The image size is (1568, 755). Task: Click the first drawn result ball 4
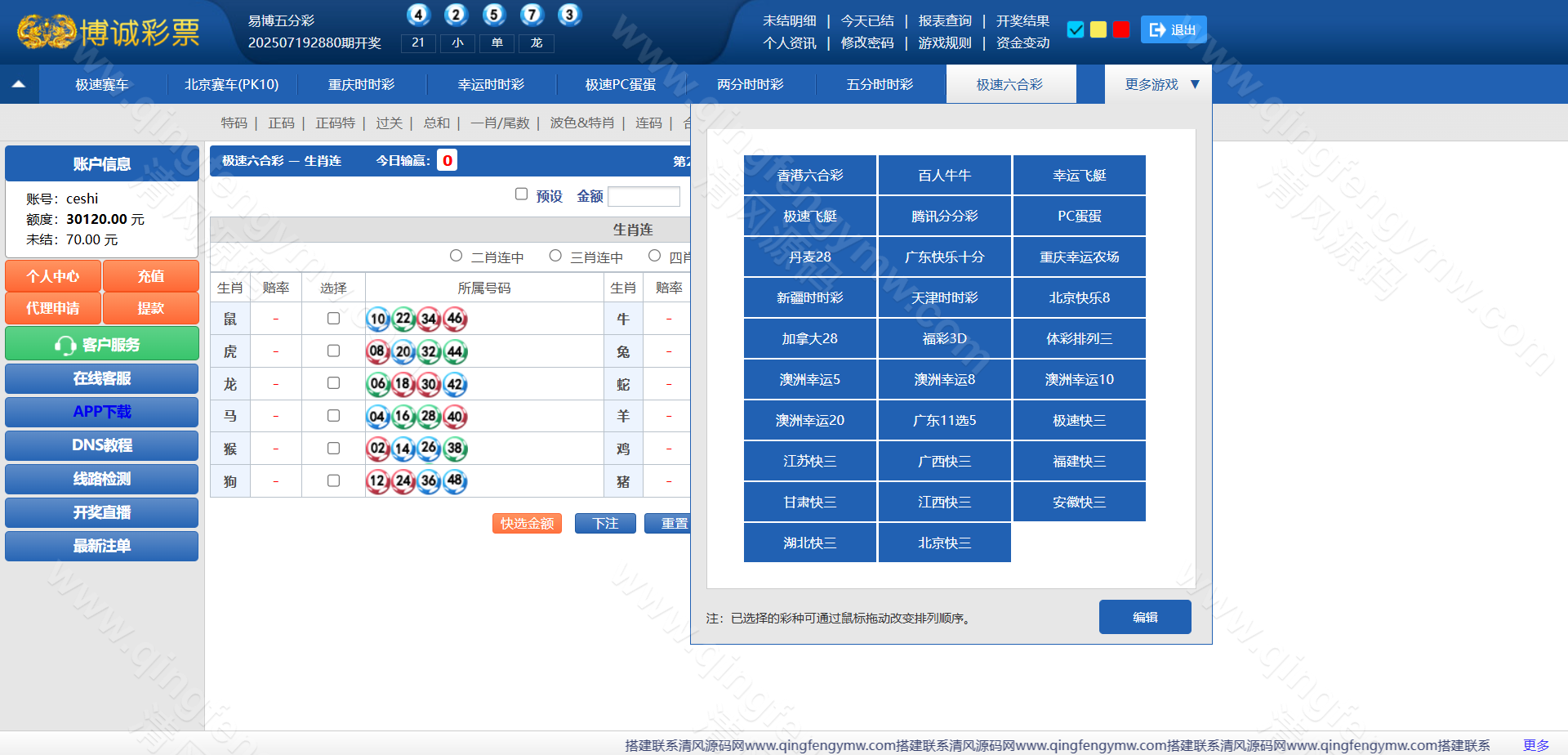(x=418, y=15)
